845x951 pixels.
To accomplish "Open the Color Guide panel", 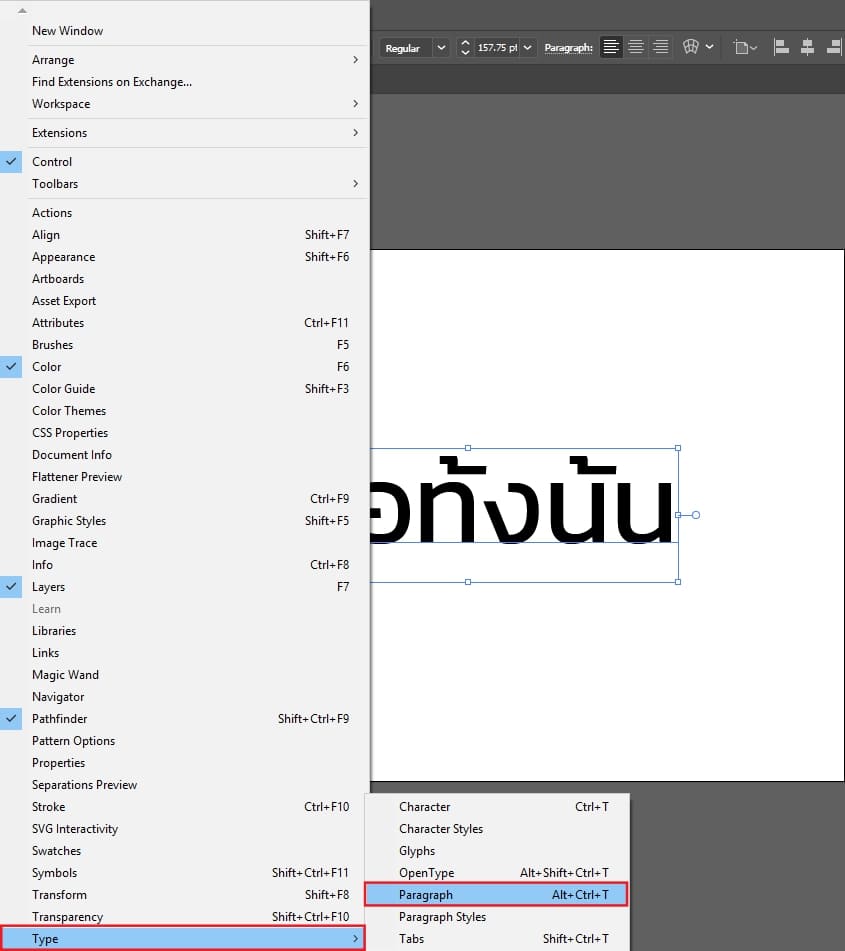I will click(184, 389).
